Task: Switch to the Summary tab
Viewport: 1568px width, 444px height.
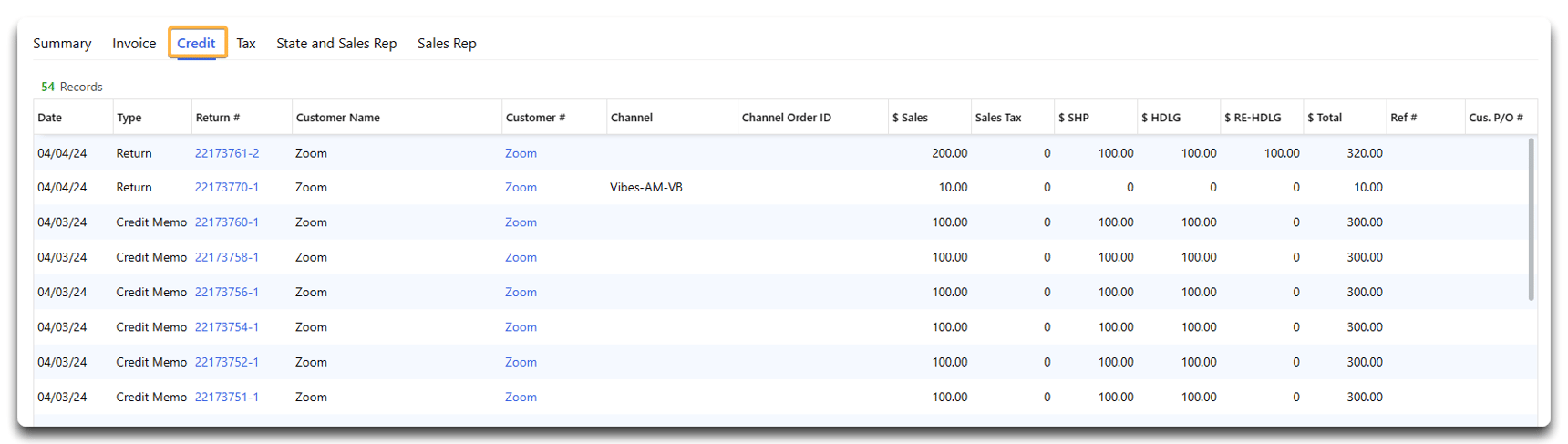Action: pos(62,44)
